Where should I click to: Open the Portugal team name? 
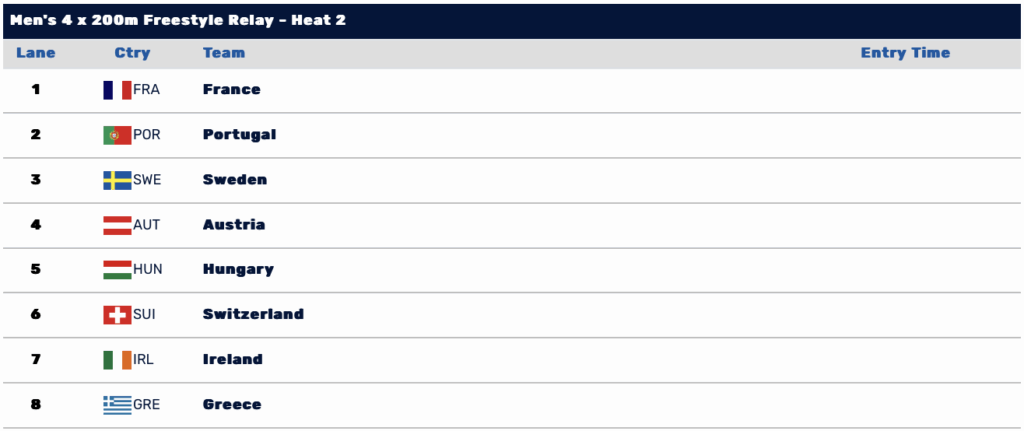tap(240, 135)
